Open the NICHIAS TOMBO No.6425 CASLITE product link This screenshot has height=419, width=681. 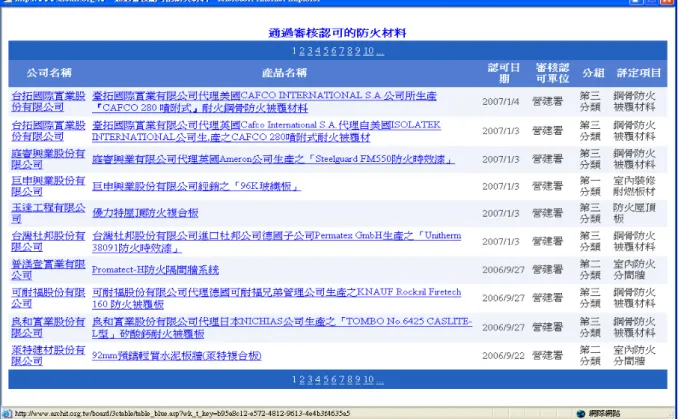click(x=282, y=327)
